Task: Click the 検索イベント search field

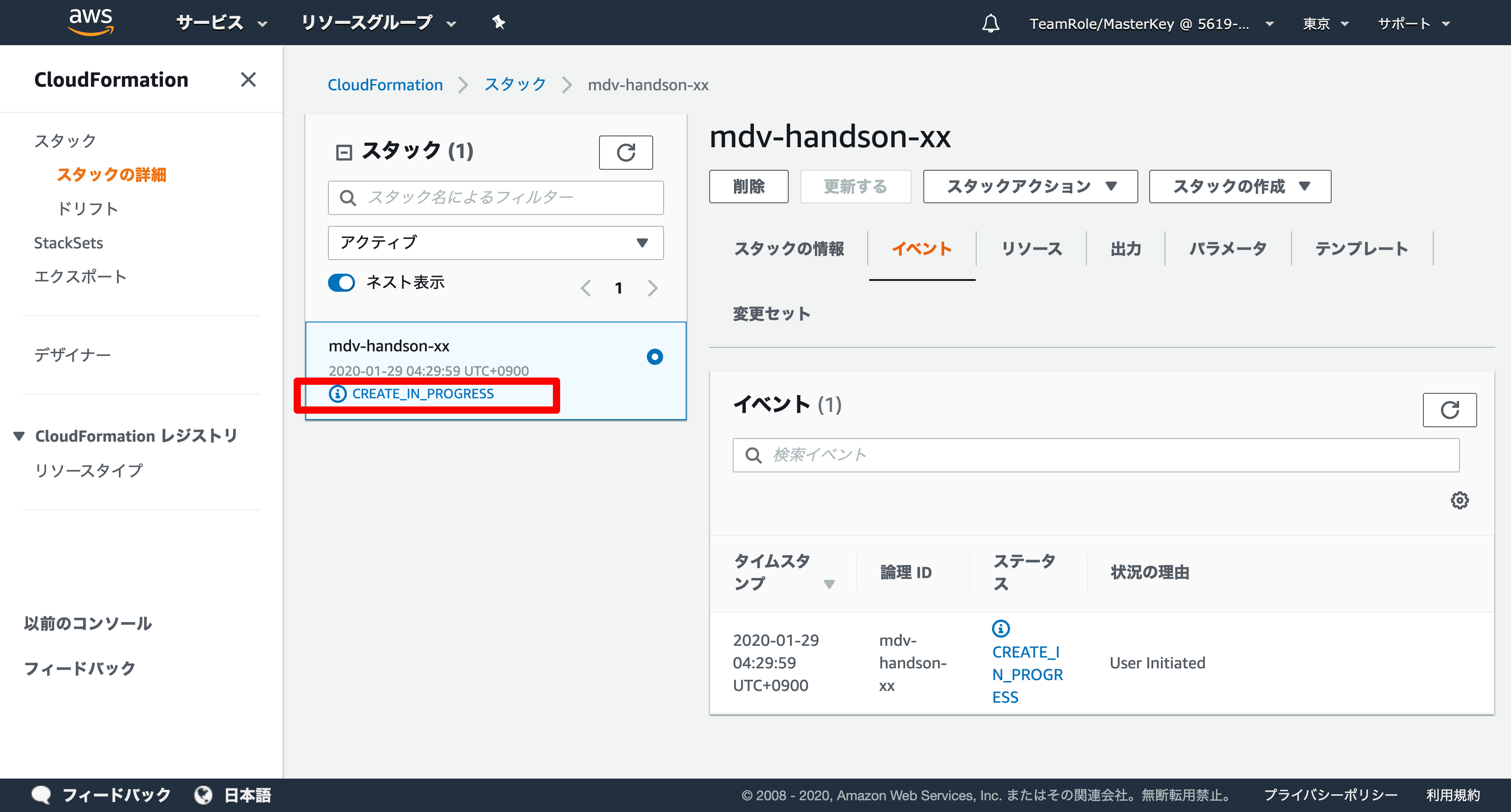Action: pos(1096,455)
